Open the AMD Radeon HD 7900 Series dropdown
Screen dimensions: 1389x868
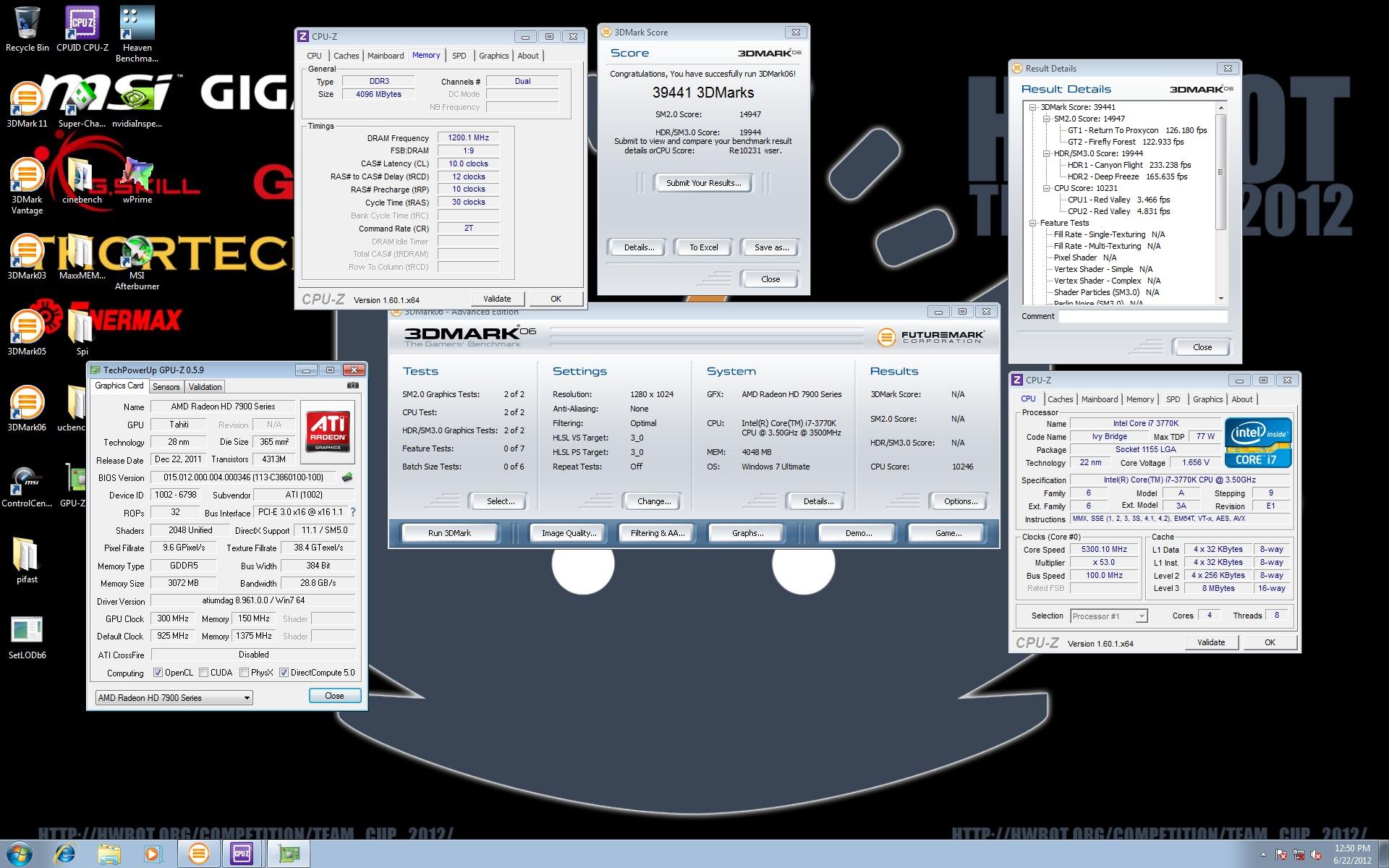174,697
